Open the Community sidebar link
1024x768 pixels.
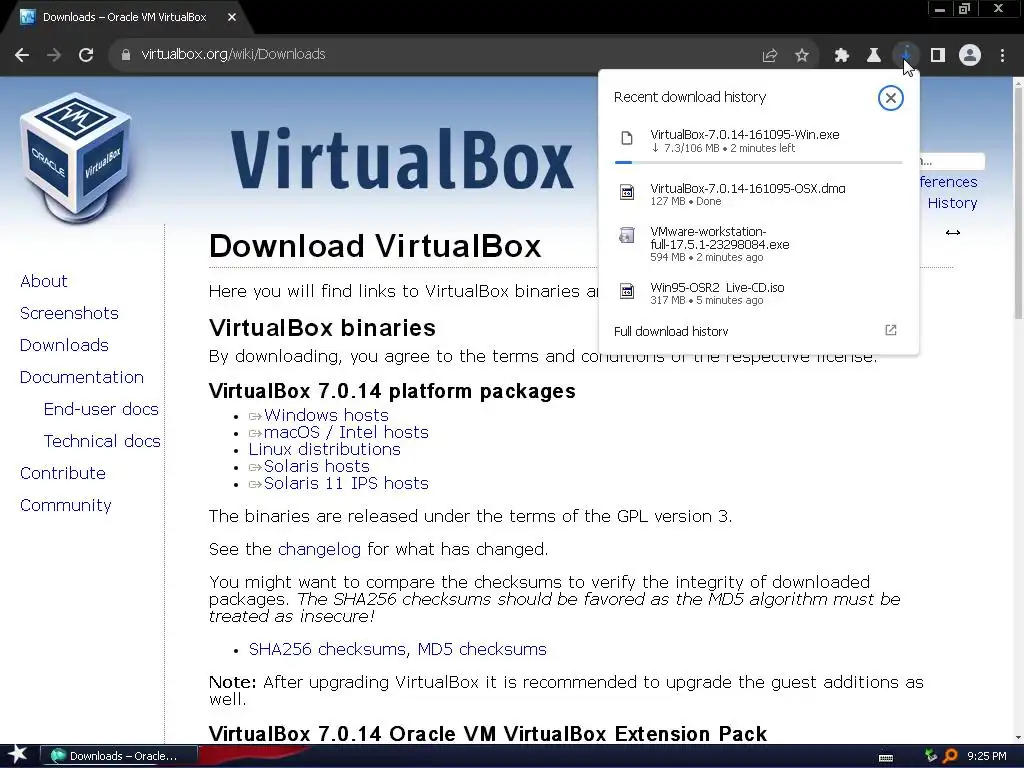pyautogui.click(x=65, y=505)
